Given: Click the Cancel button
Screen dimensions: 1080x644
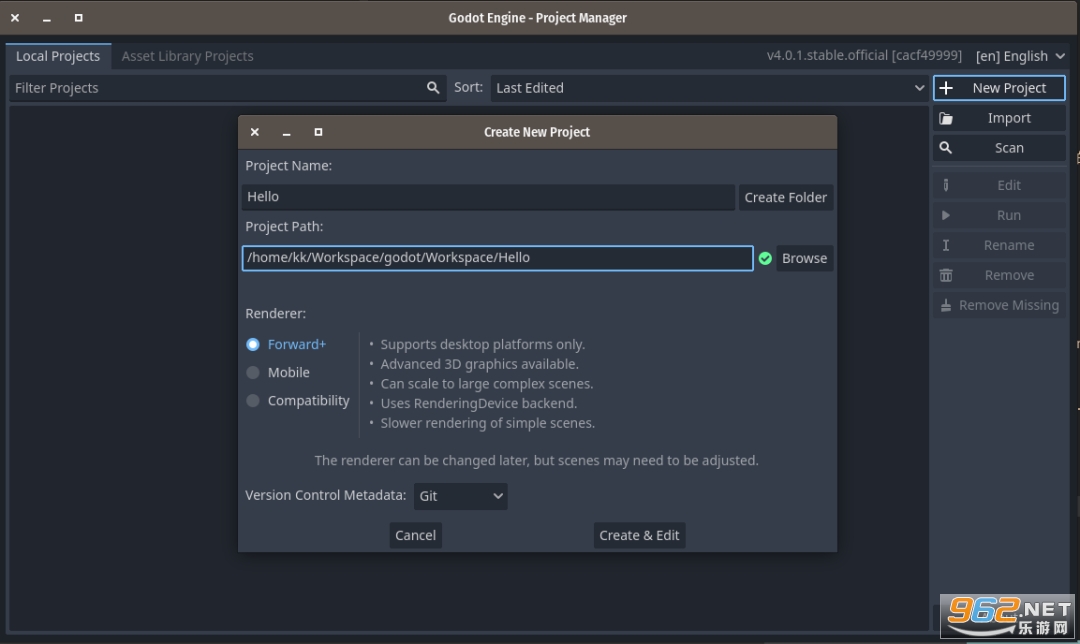Looking at the screenshot, I should click(415, 535).
